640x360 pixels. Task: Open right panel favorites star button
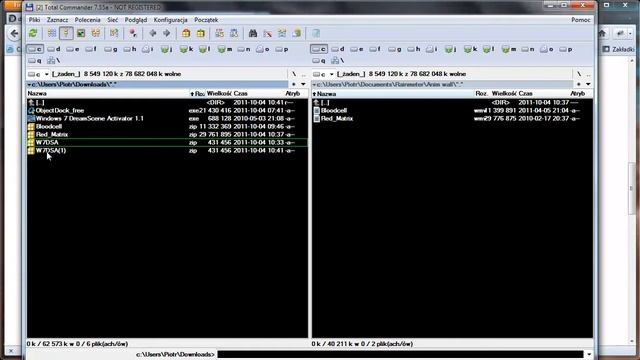point(578,84)
